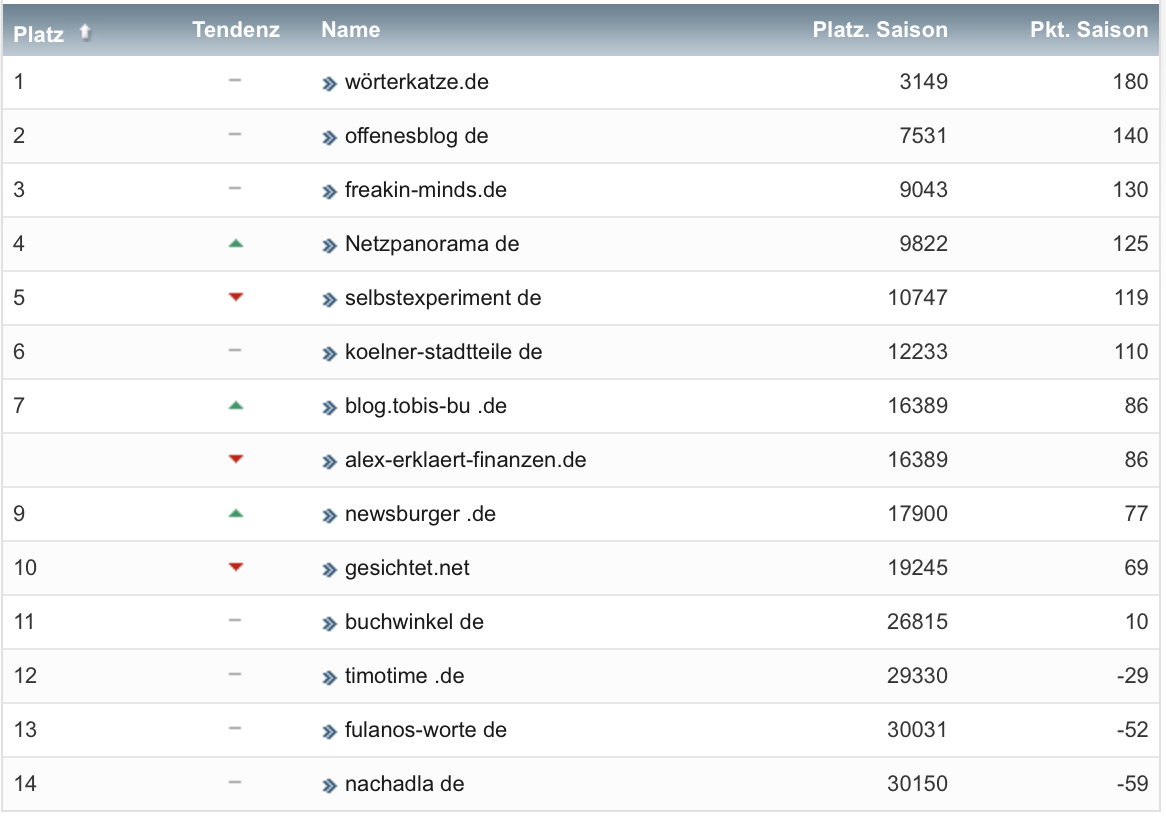Image resolution: width=1166 pixels, height=816 pixels.
Task: Open the offenesblog de link
Action: coord(416,136)
